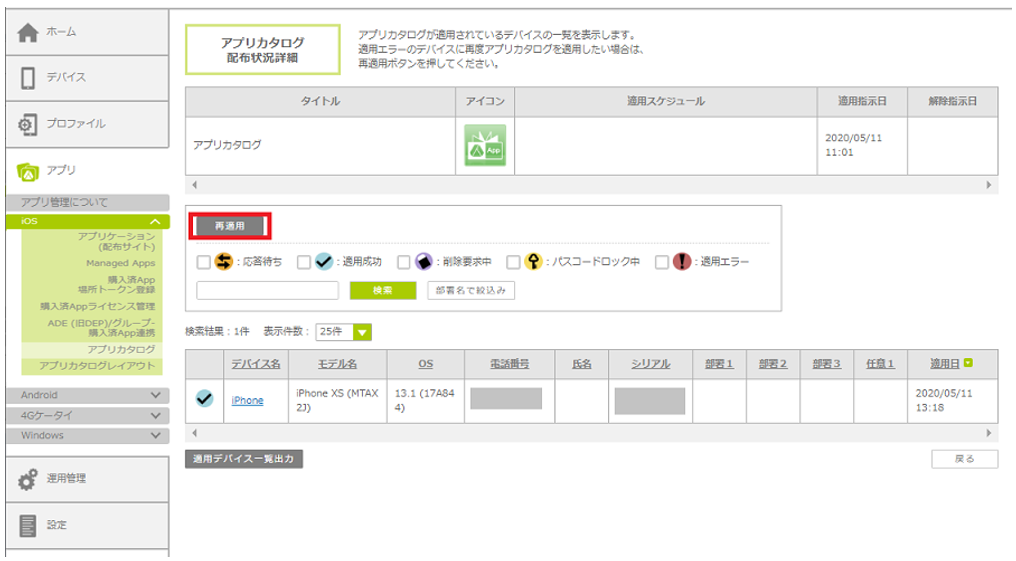Screen dimensions: 1016x561
Task: Open the デバイス phone icon
Action: (28, 78)
